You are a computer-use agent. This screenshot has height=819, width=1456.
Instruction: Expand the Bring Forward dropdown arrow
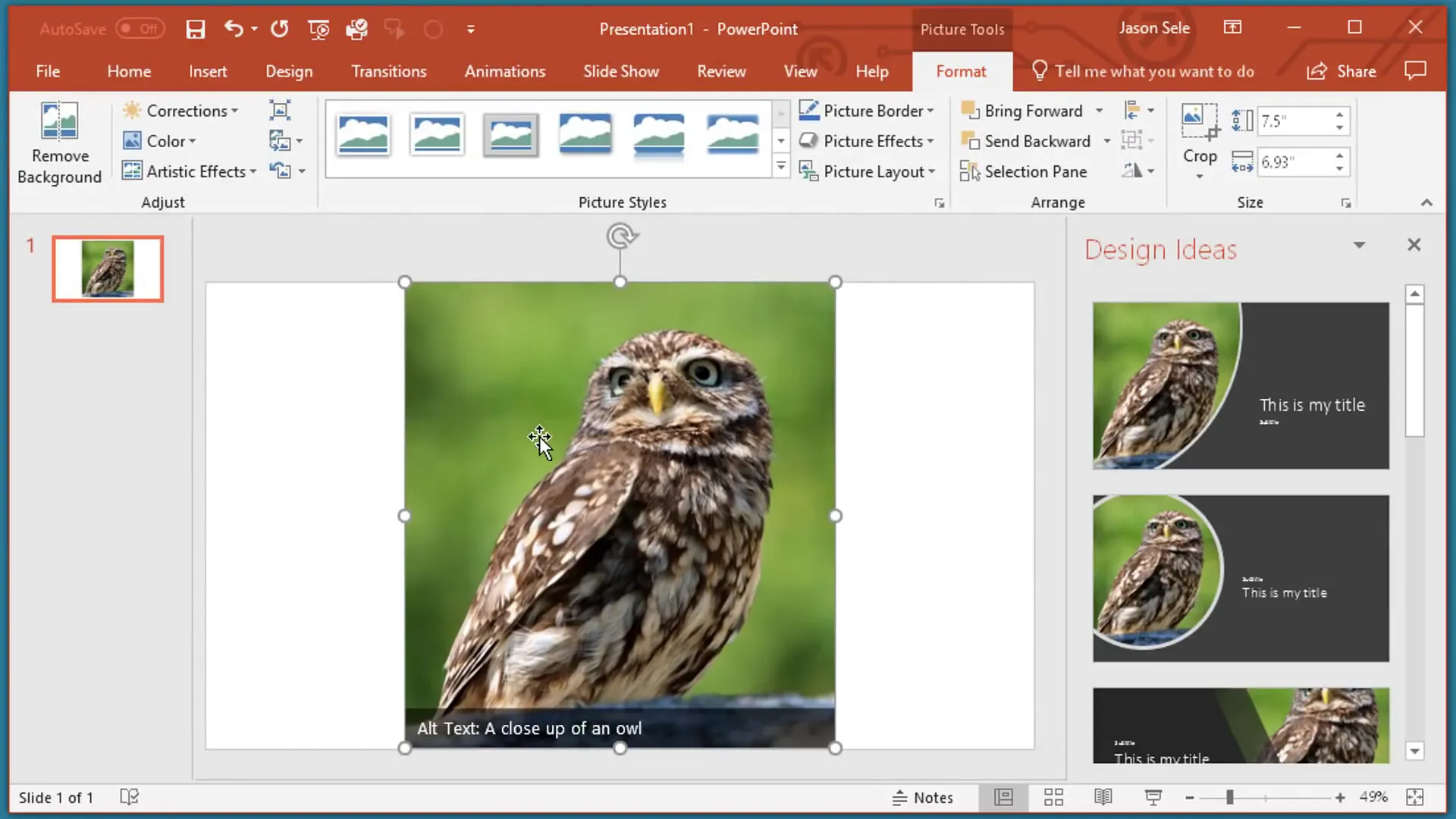coord(1099,111)
